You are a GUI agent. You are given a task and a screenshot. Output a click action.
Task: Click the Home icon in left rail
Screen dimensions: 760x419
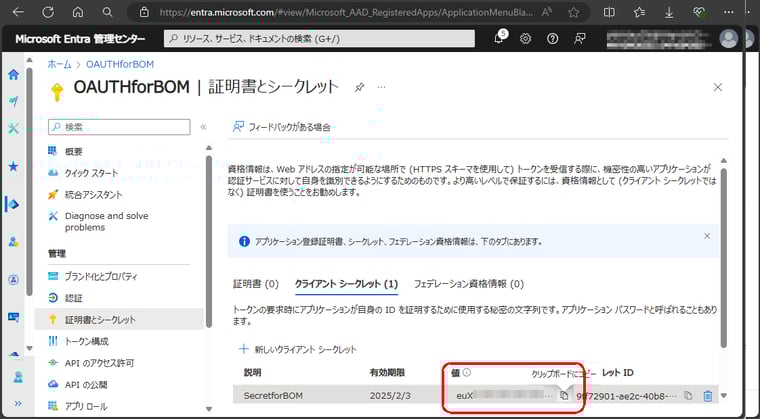pyautogui.click(x=14, y=74)
